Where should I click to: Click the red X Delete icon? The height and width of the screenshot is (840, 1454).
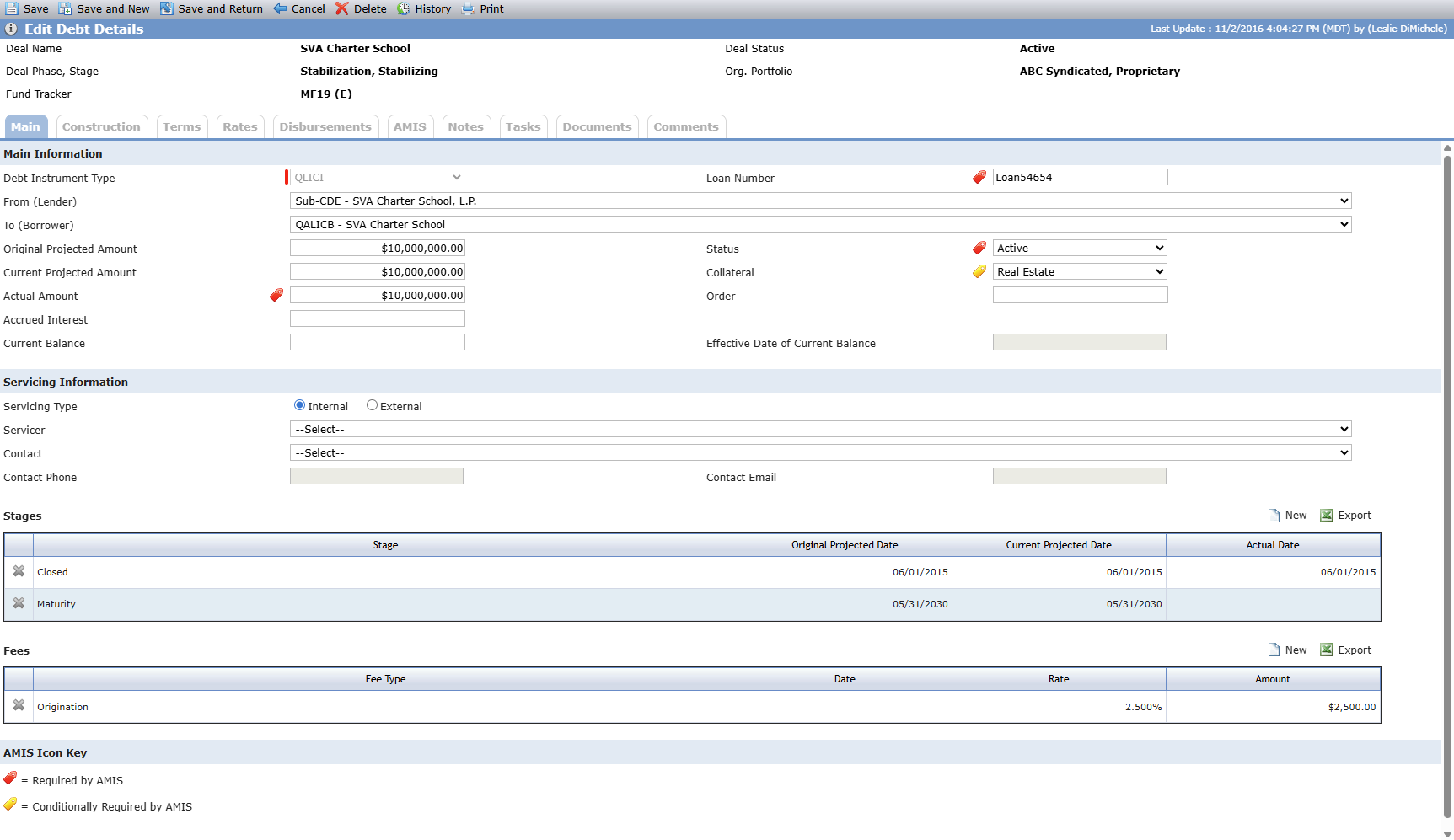coord(342,8)
